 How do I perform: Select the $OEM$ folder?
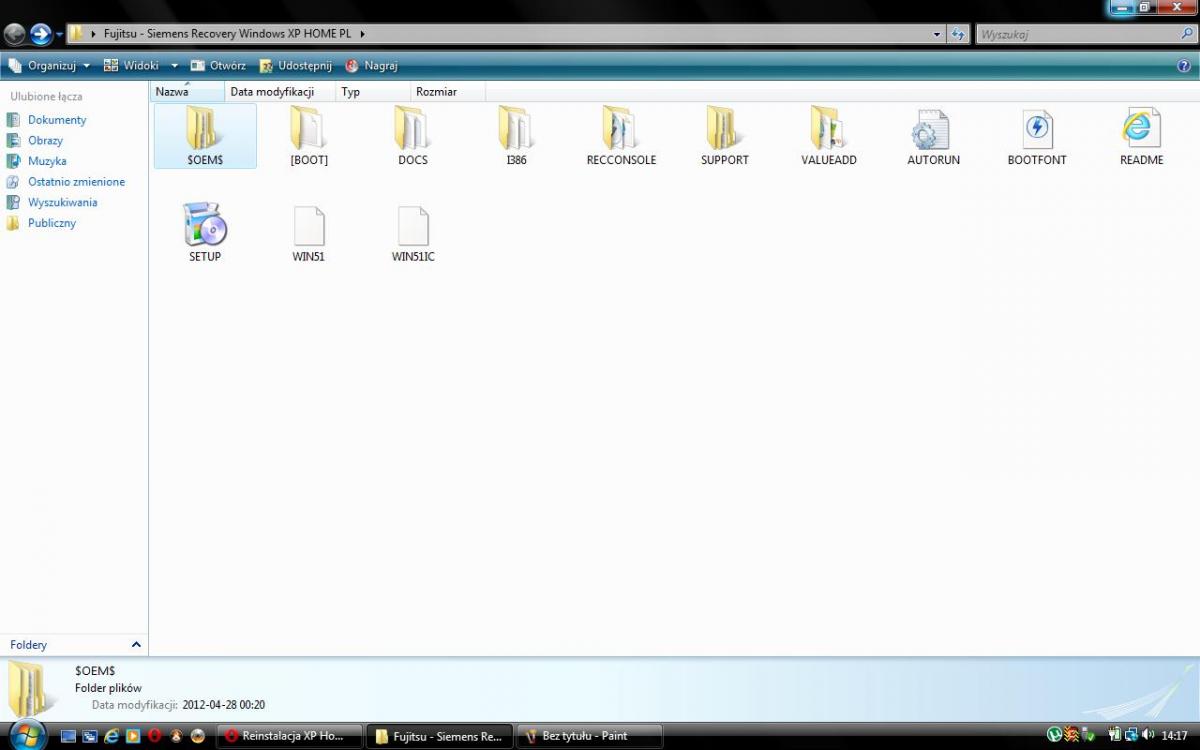205,136
